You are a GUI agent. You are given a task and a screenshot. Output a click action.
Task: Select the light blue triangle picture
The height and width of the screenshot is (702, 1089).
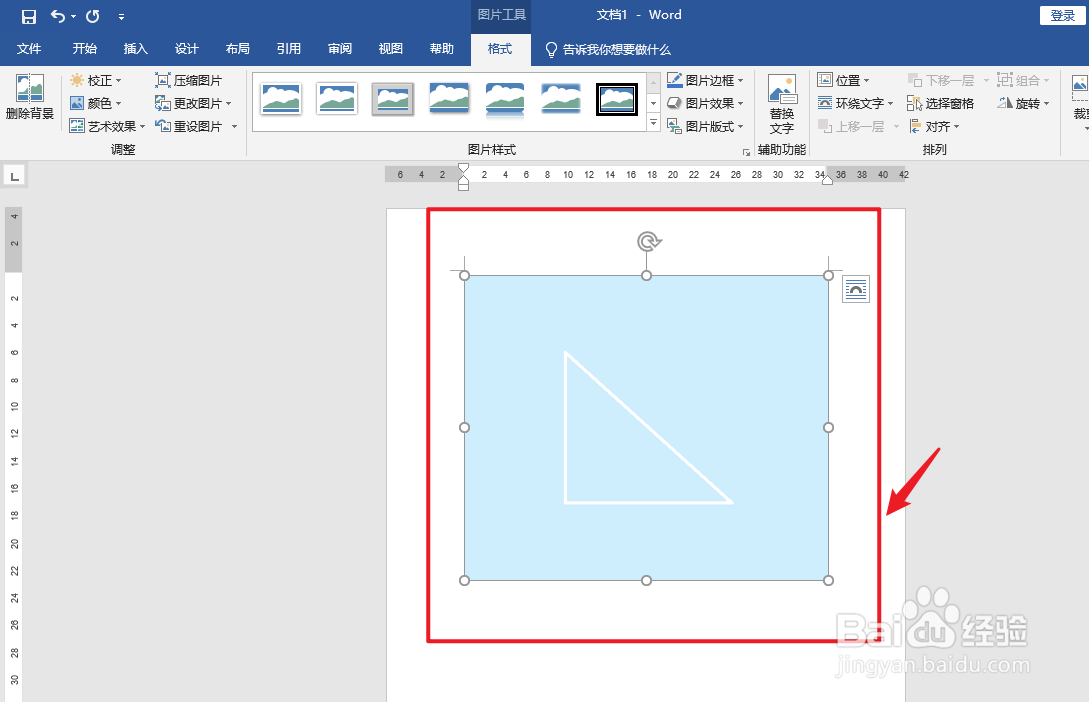click(647, 428)
